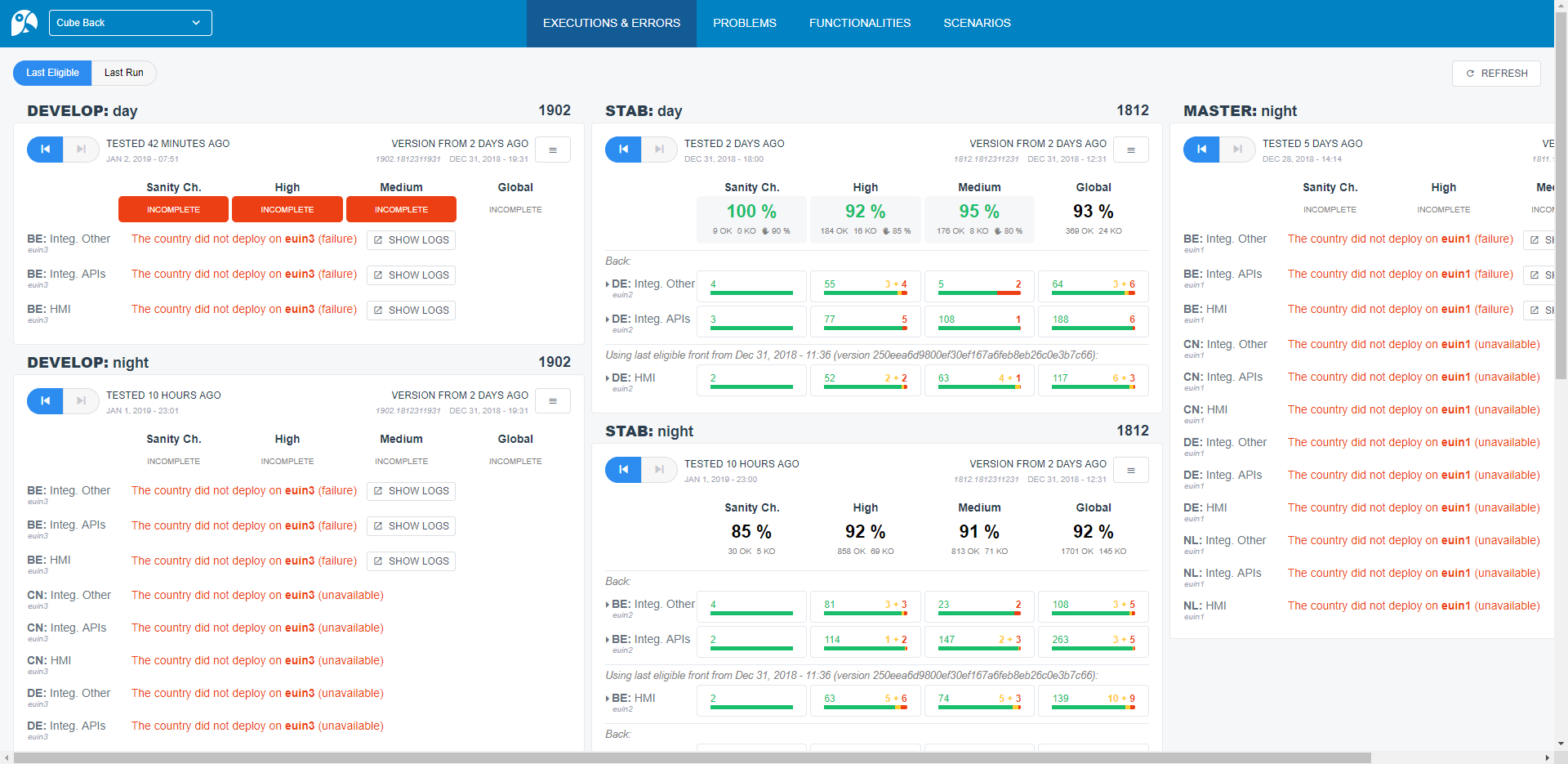
Task: Click STAB day Global 93 % value
Action: click(x=1094, y=212)
